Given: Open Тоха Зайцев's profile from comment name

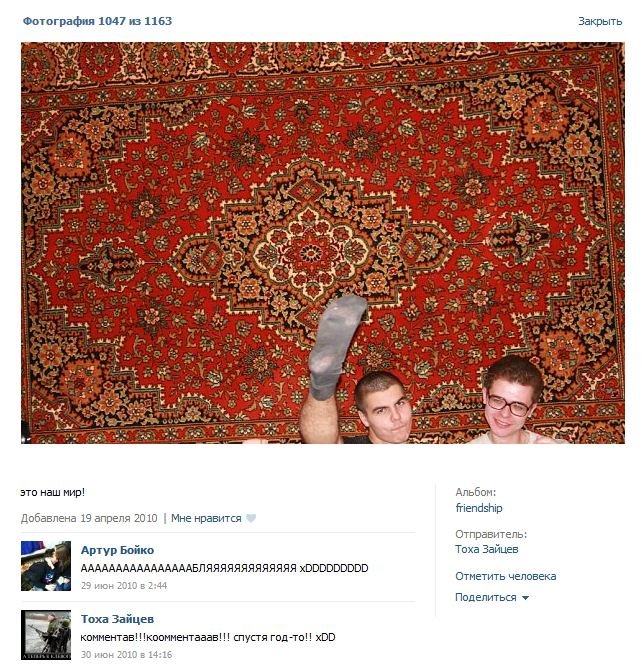Looking at the screenshot, I should pyautogui.click(x=117, y=619).
